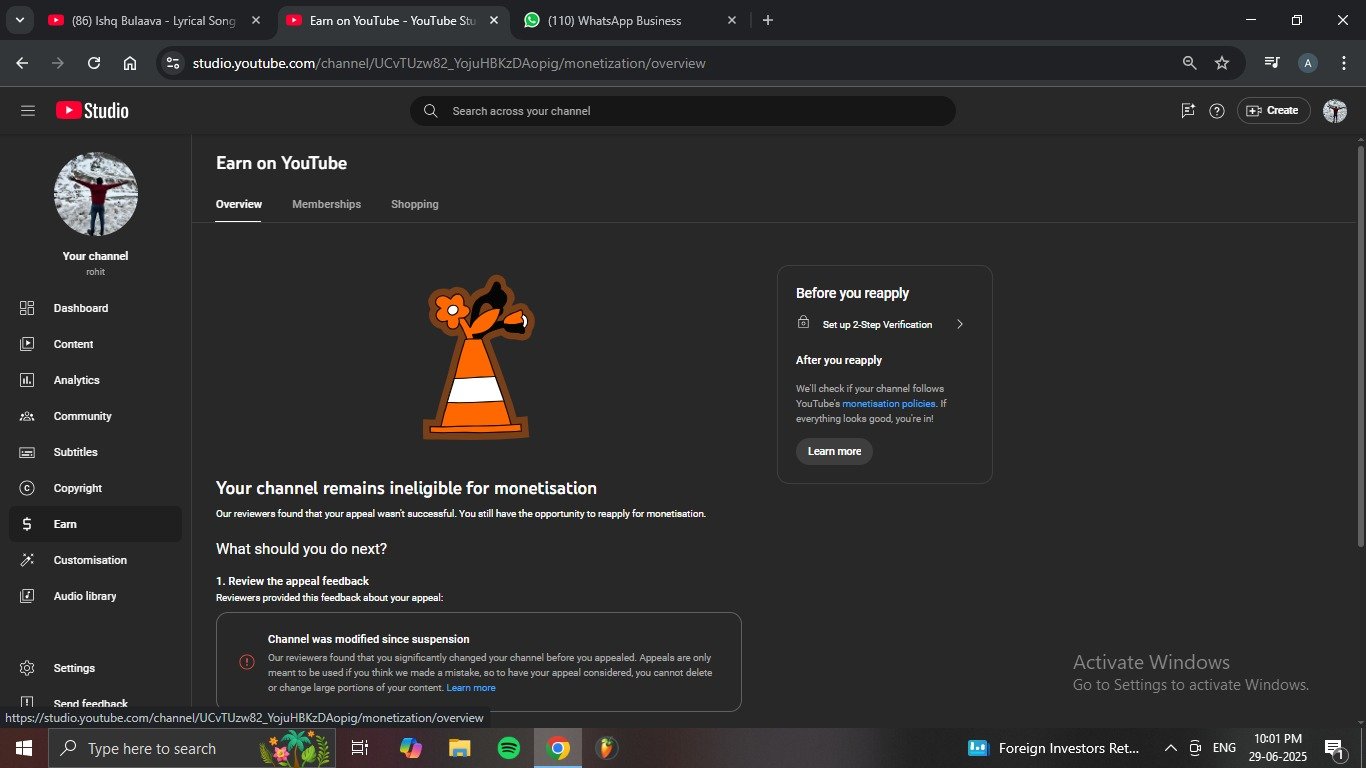
Task: Switch to the Ishq Bulaava browser tab
Action: (154, 20)
